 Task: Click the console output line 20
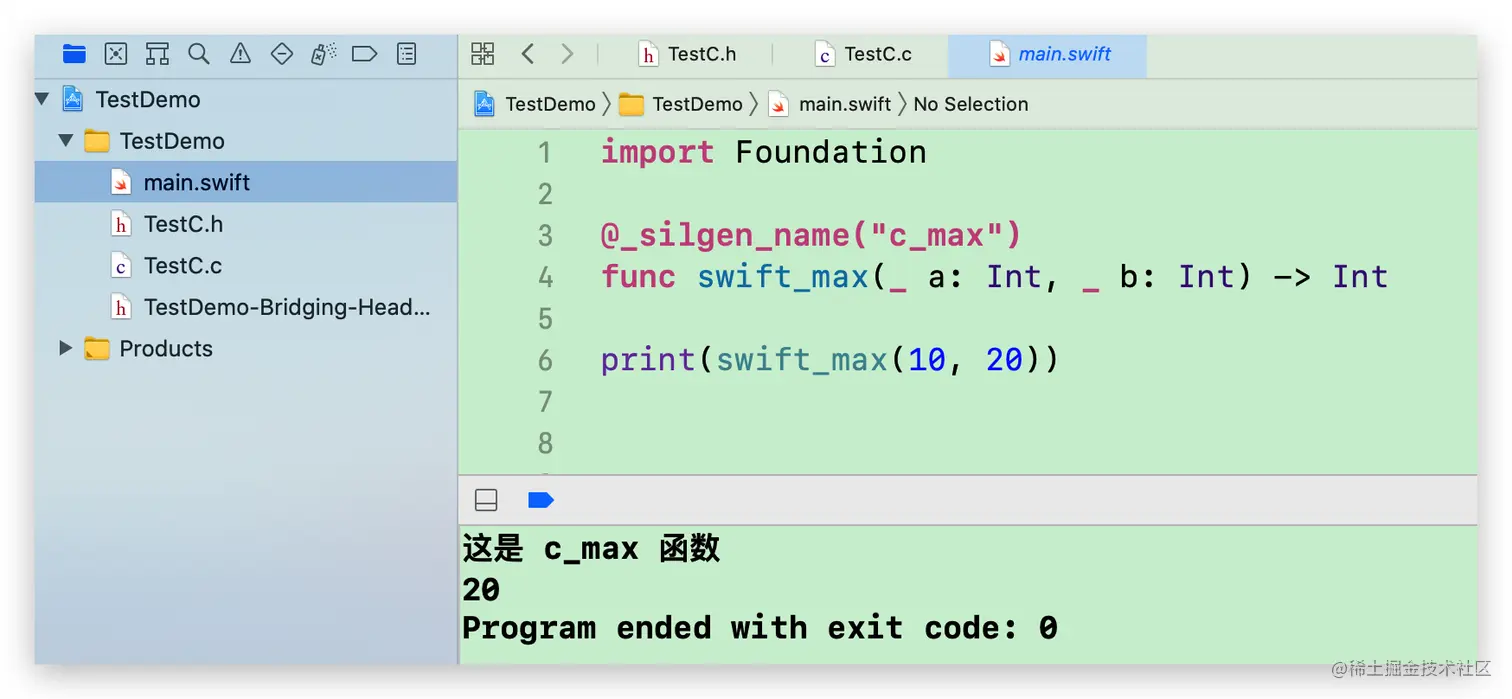point(481,590)
